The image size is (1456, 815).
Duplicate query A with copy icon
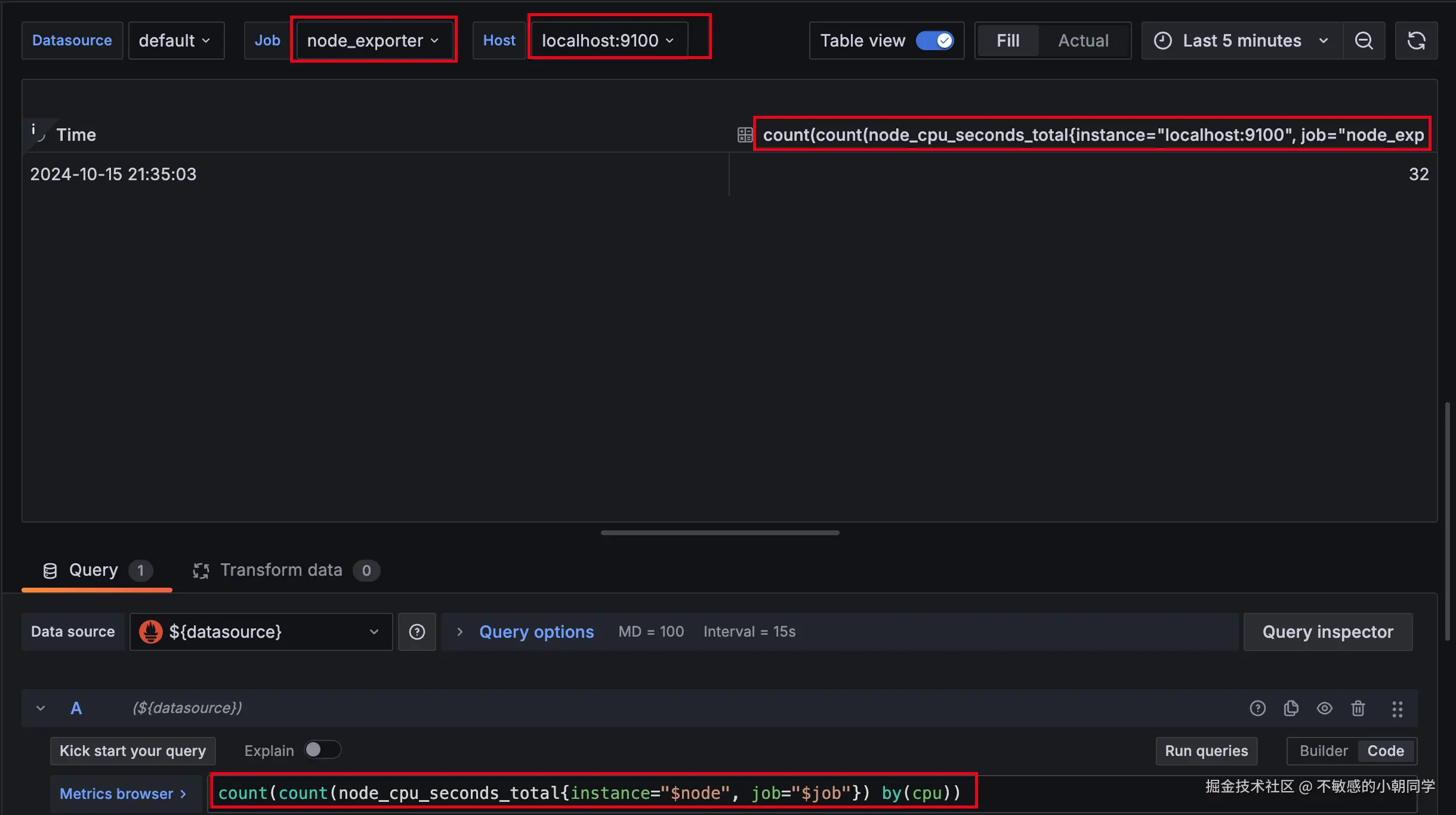click(1291, 708)
